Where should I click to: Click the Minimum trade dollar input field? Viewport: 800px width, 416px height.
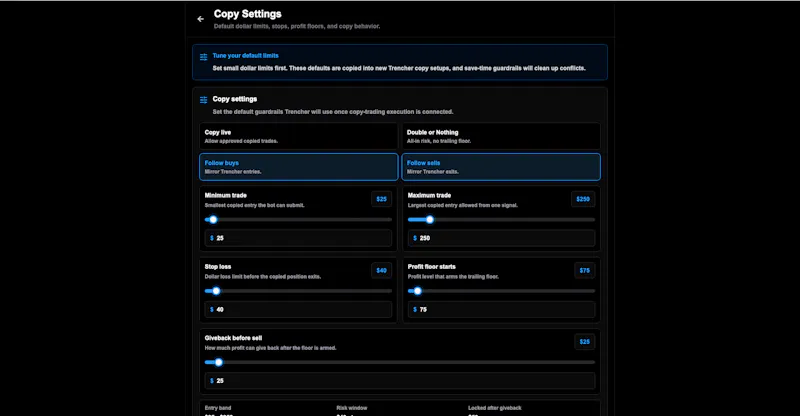[x=298, y=238]
